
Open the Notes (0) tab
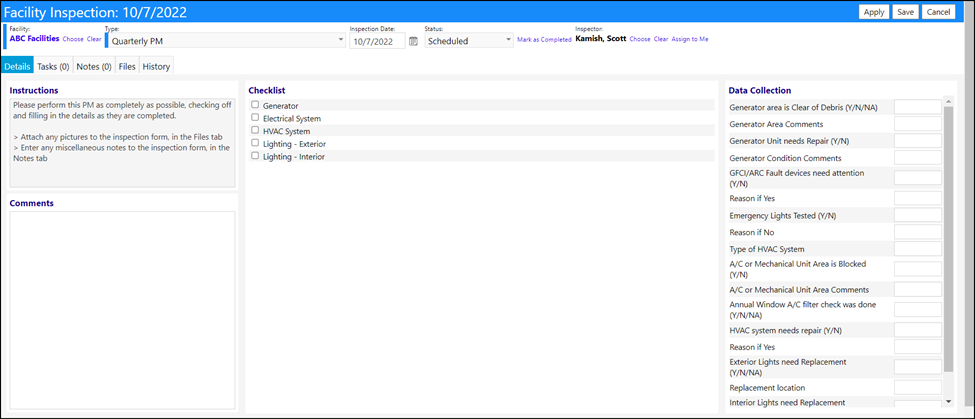(x=94, y=67)
